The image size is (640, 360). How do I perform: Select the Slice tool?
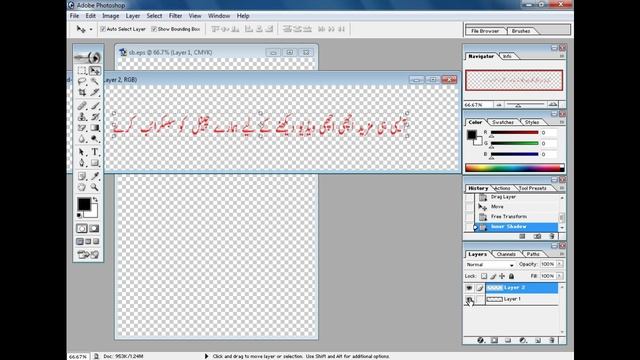(95, 93)
